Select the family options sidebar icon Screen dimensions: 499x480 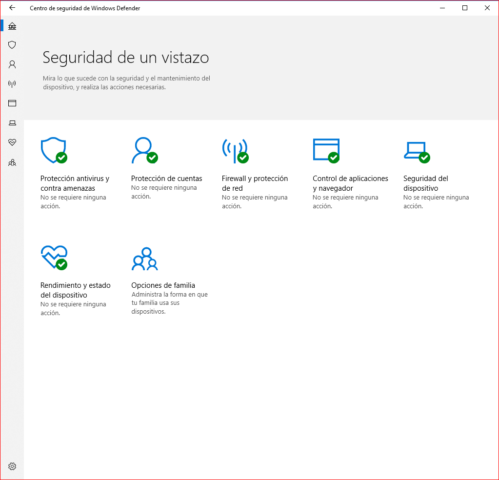[x=12, y=163]
